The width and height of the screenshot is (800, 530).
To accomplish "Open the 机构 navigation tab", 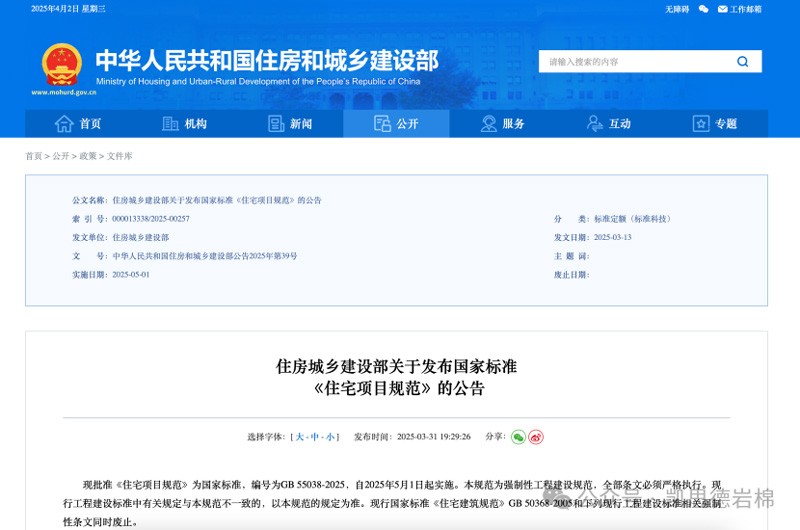I will pos(184,124).
